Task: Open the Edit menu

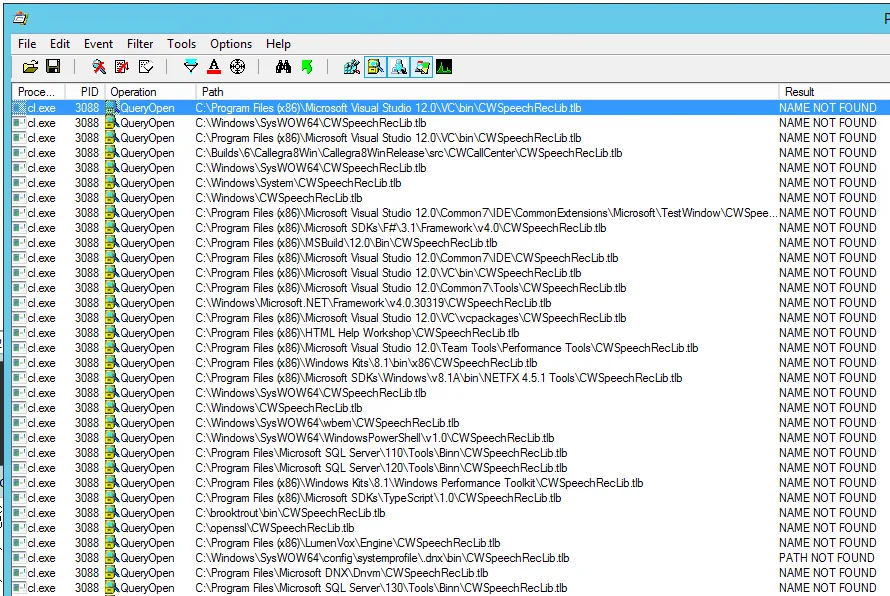Action: pos(60,44)
